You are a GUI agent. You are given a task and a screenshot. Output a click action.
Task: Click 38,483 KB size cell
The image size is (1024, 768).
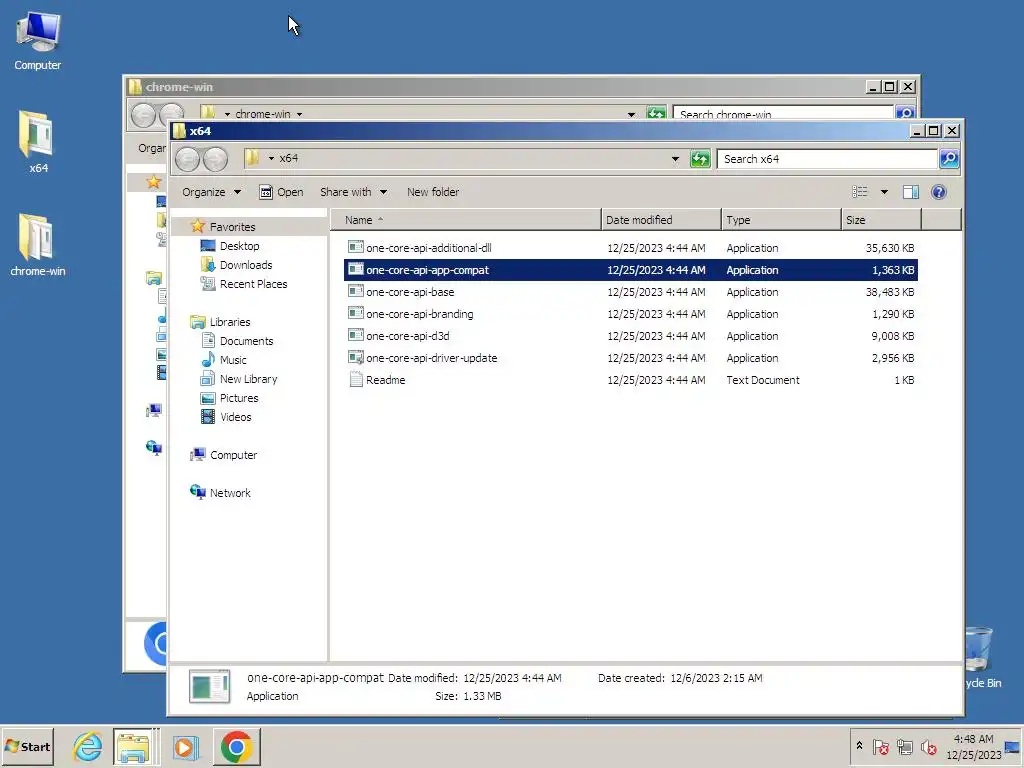click(x=889, y=291)
